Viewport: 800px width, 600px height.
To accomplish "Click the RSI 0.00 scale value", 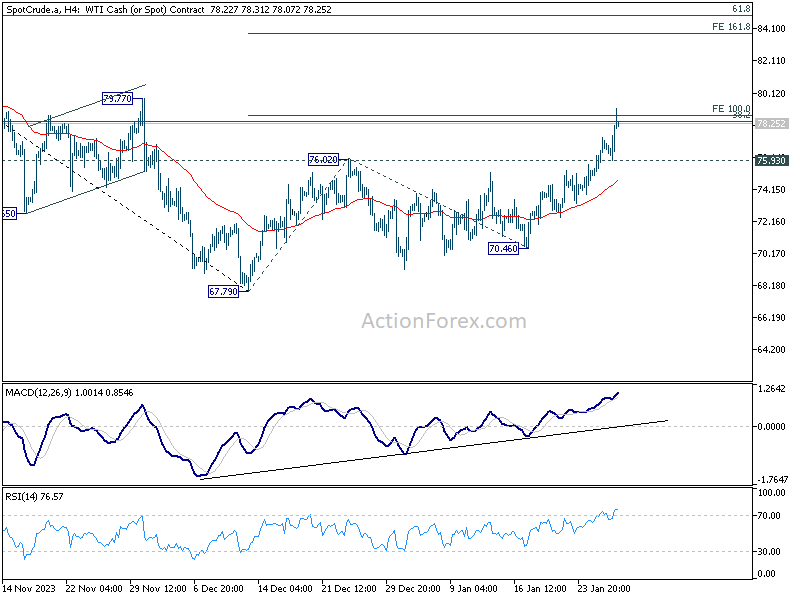I will point(767,574).
